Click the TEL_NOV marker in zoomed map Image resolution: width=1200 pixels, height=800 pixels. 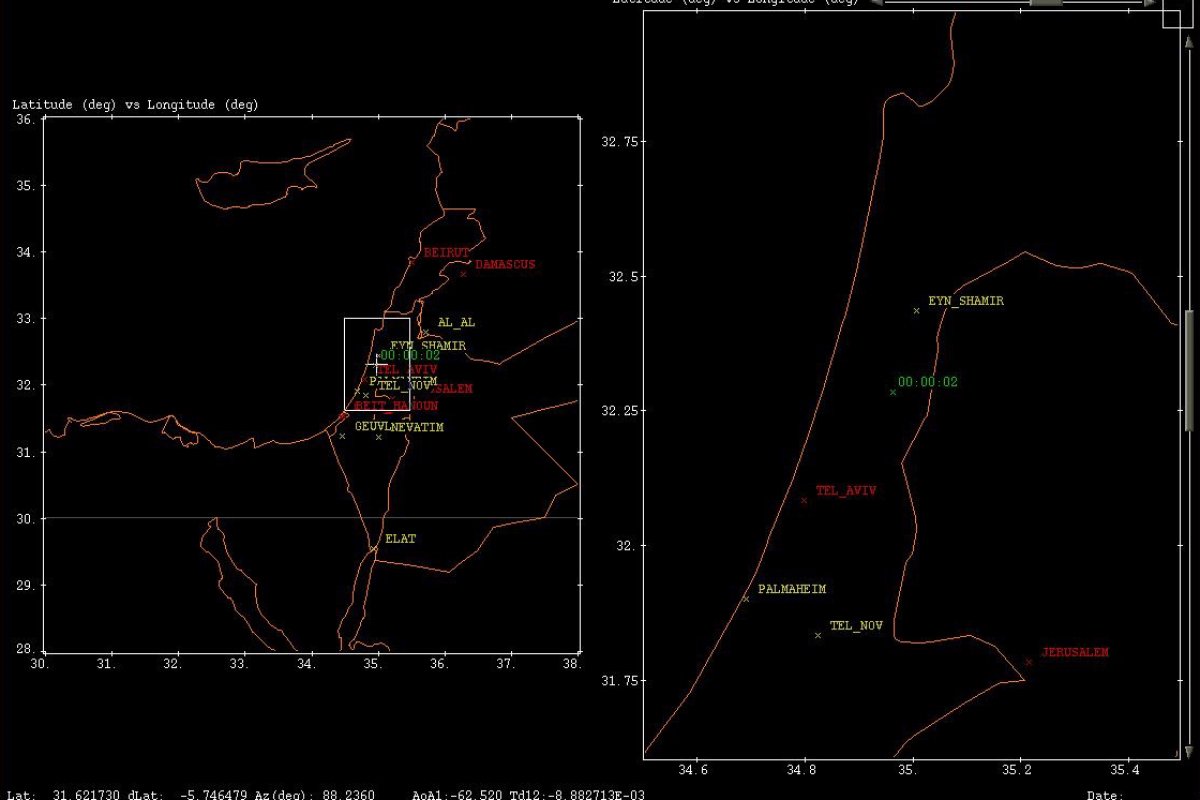[818, 635]
